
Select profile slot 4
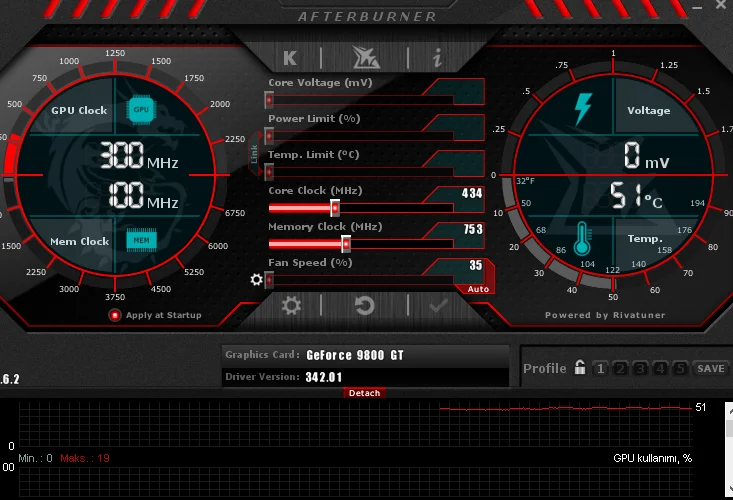click(x=660, y=369)
